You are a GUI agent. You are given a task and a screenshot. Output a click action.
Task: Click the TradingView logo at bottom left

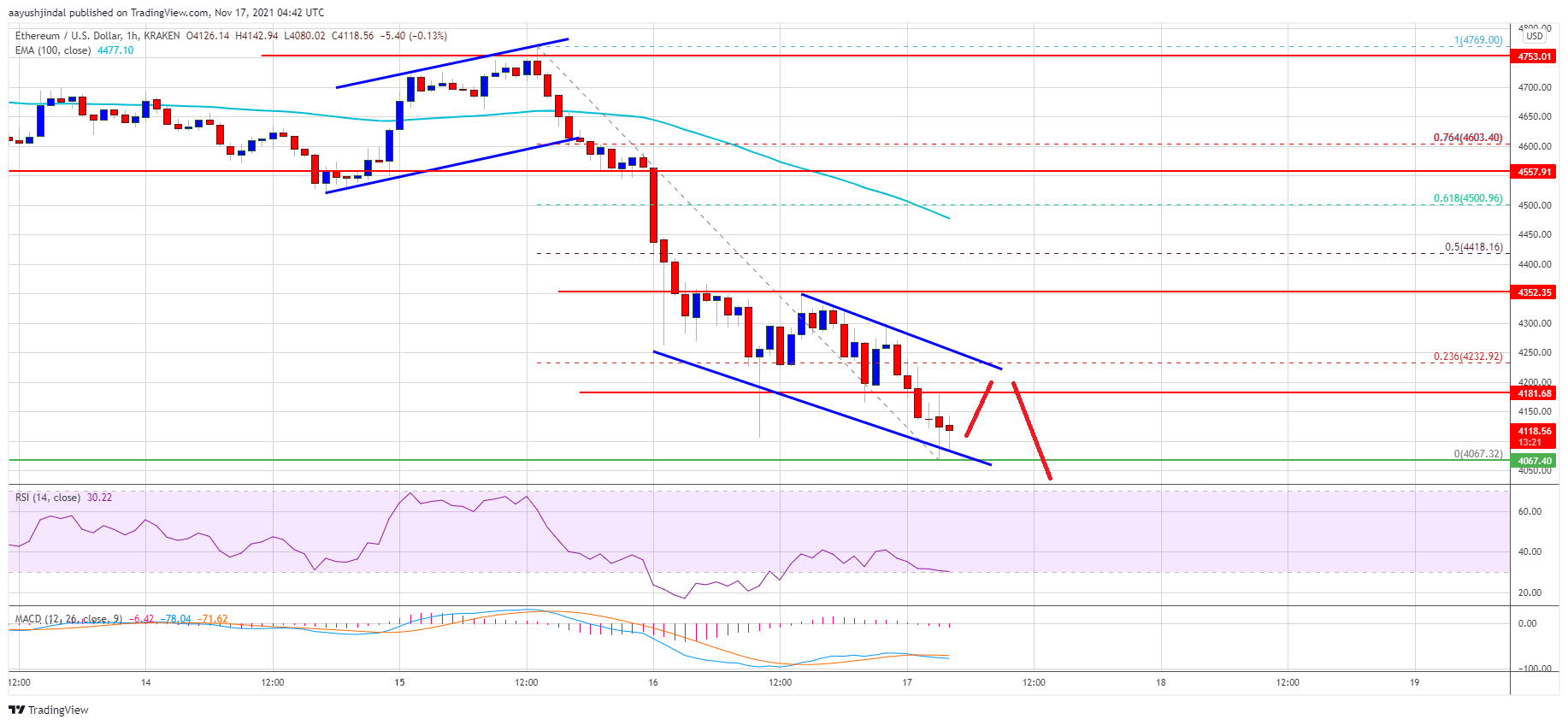(49, 710)
